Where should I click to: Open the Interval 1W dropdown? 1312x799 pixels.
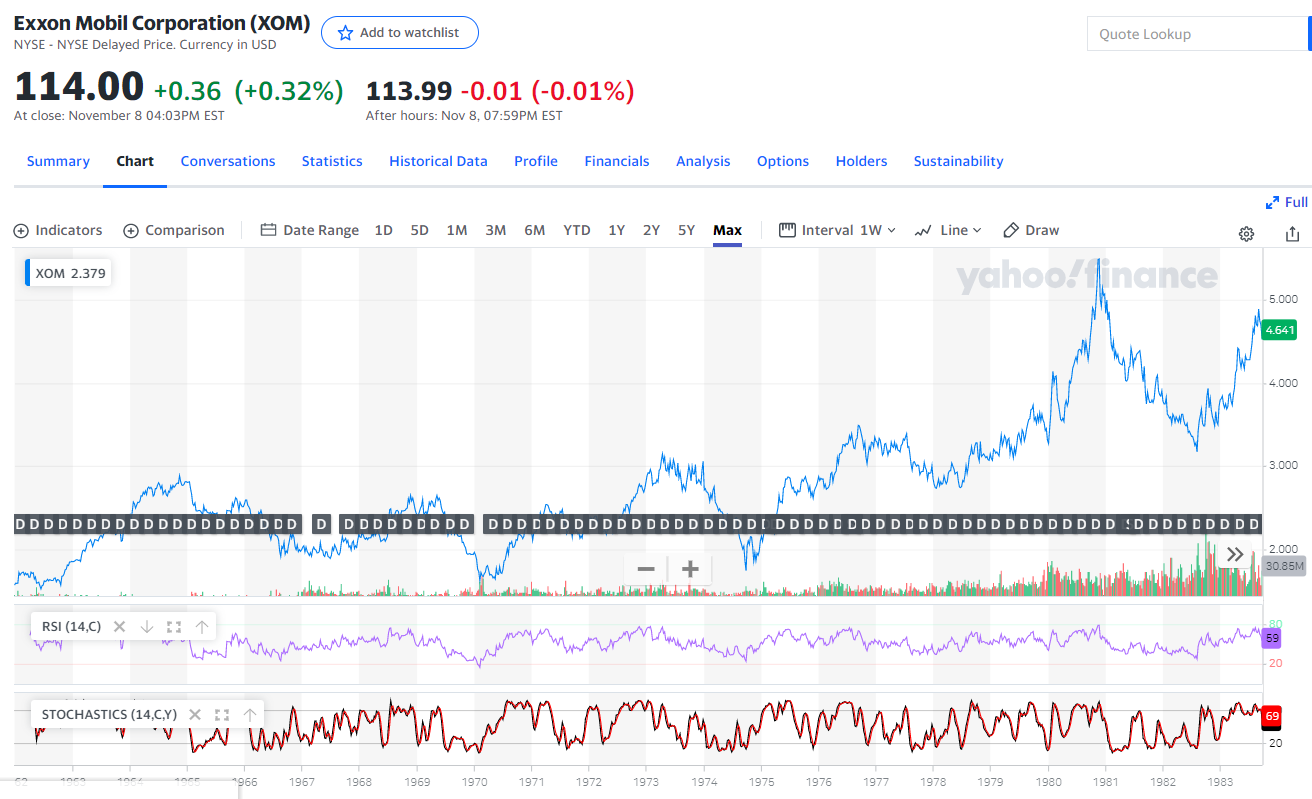point(838,230)
